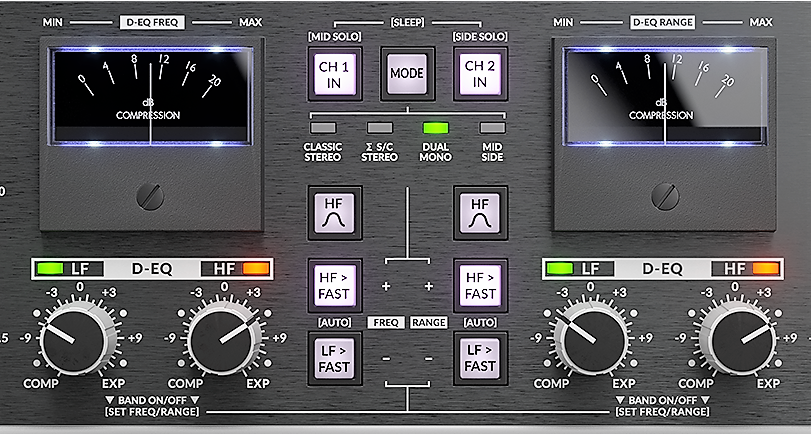
Task: Click left channel HF D-EQ knob
Action: tap(222, 339)
